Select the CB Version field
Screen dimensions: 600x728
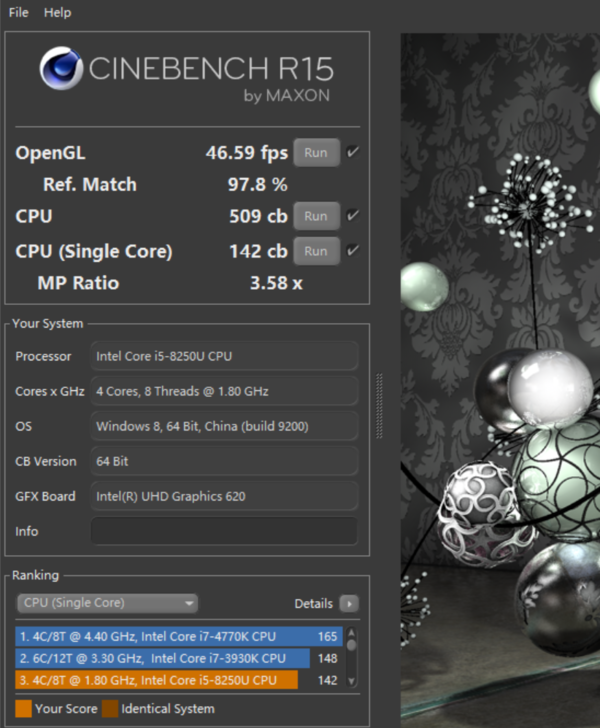[224, 462]
